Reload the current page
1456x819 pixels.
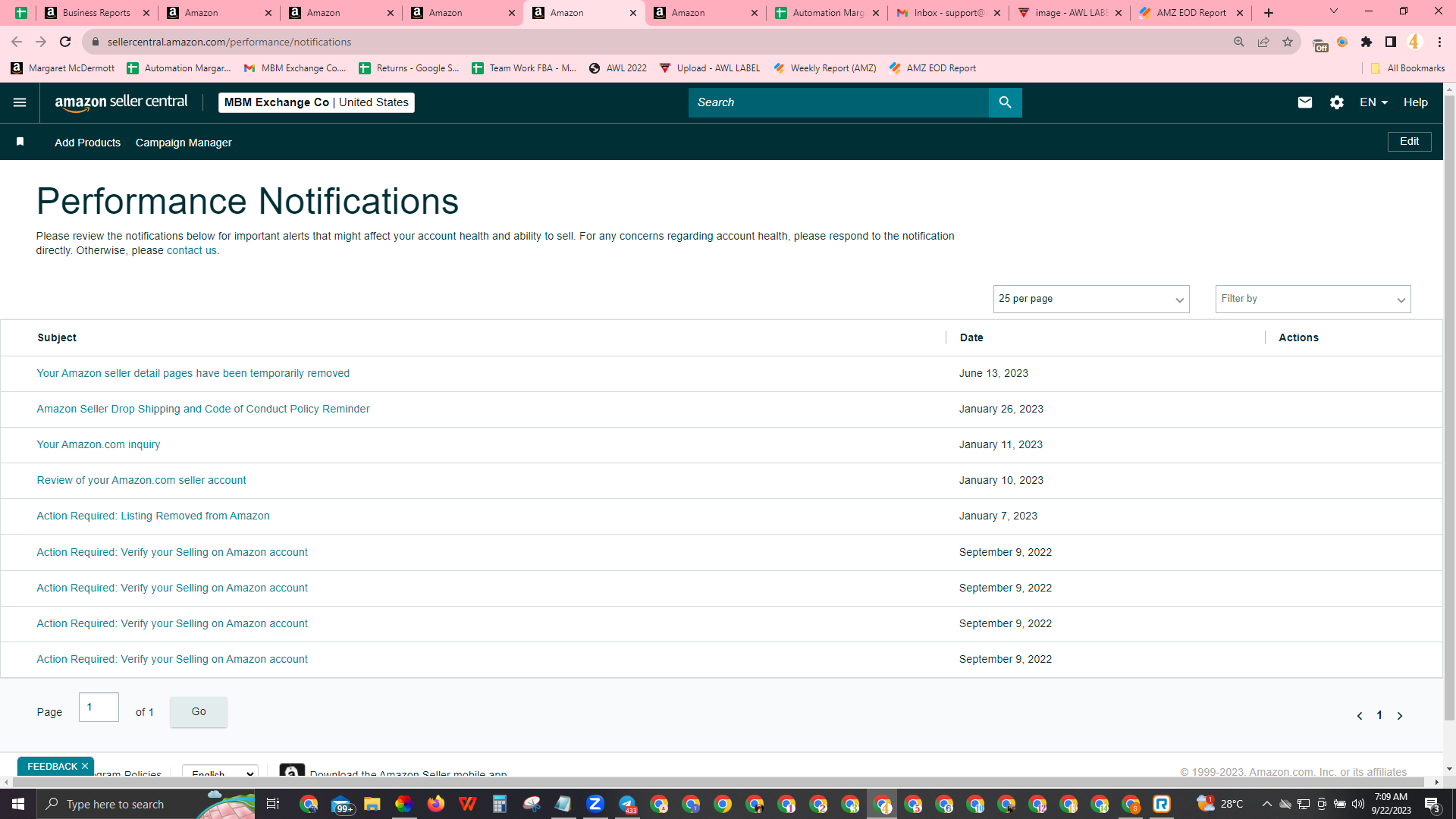[65, 42]
